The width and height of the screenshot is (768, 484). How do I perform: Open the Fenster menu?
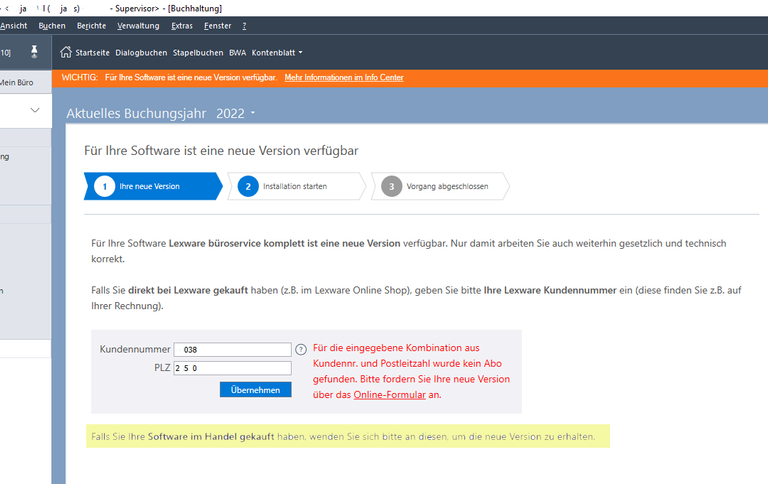217,26
